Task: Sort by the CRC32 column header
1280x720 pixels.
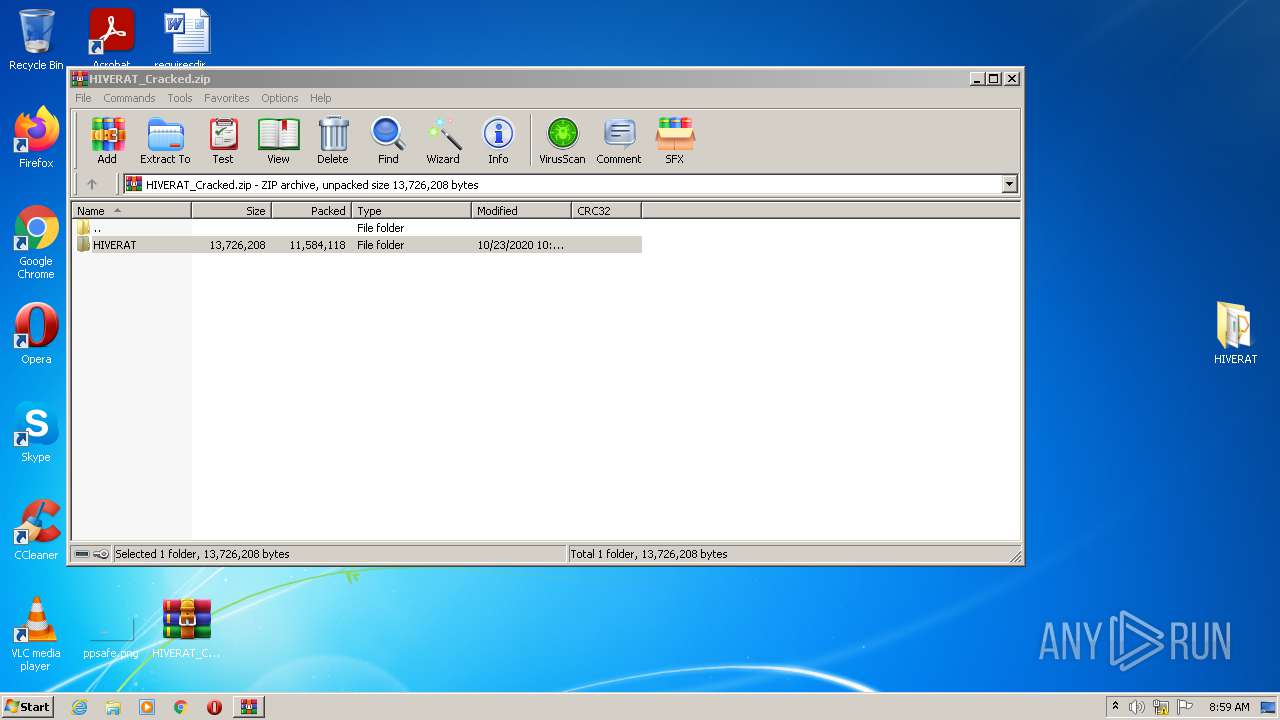Action: 606,211
